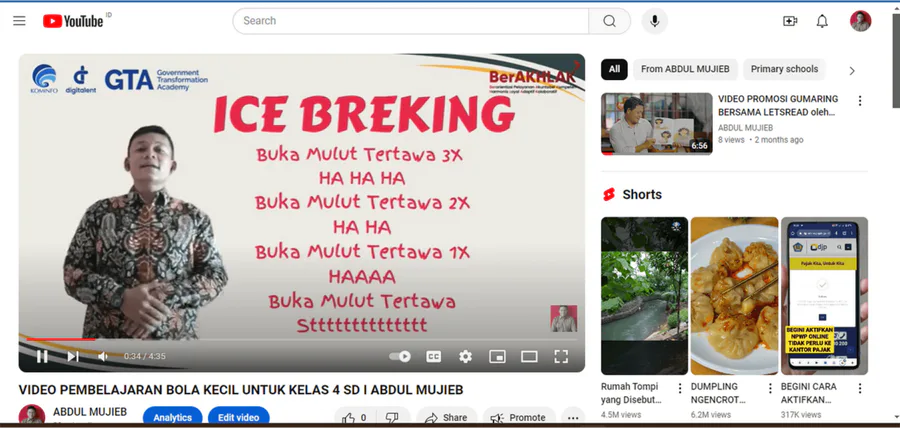Type in the YouTube search field
Screen dimensions: 900x428
point(410,21)
